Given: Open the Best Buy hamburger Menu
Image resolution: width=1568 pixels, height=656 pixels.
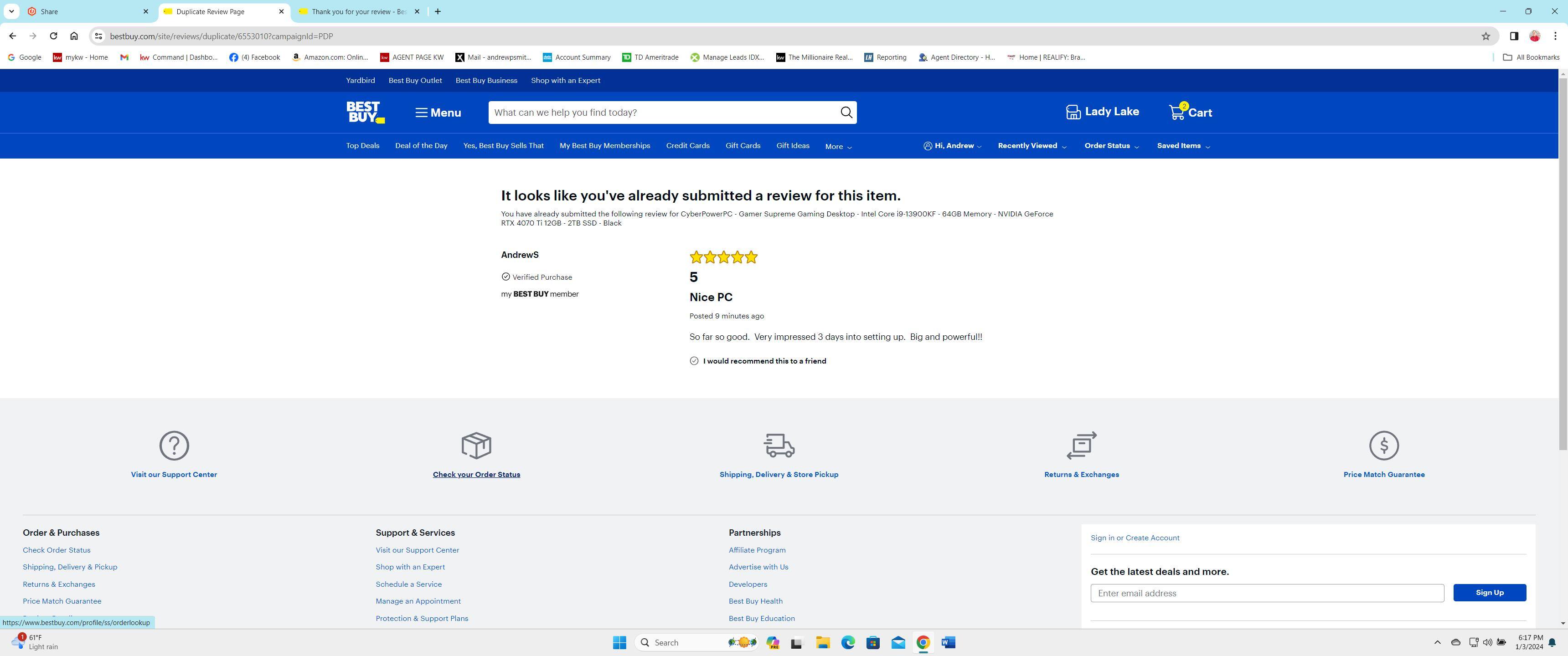Looking at the screenshot, I should [438, 113].
